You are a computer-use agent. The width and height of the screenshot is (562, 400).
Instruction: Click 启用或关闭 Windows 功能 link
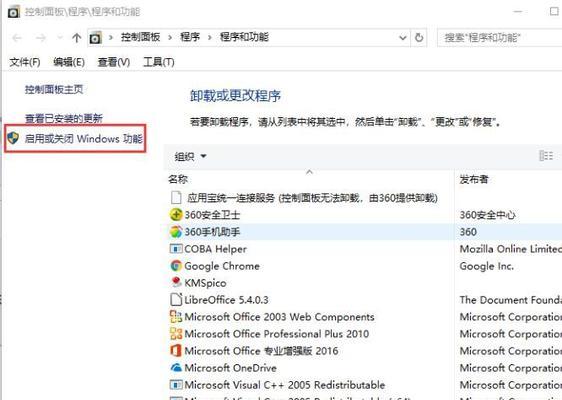(84, 138)
